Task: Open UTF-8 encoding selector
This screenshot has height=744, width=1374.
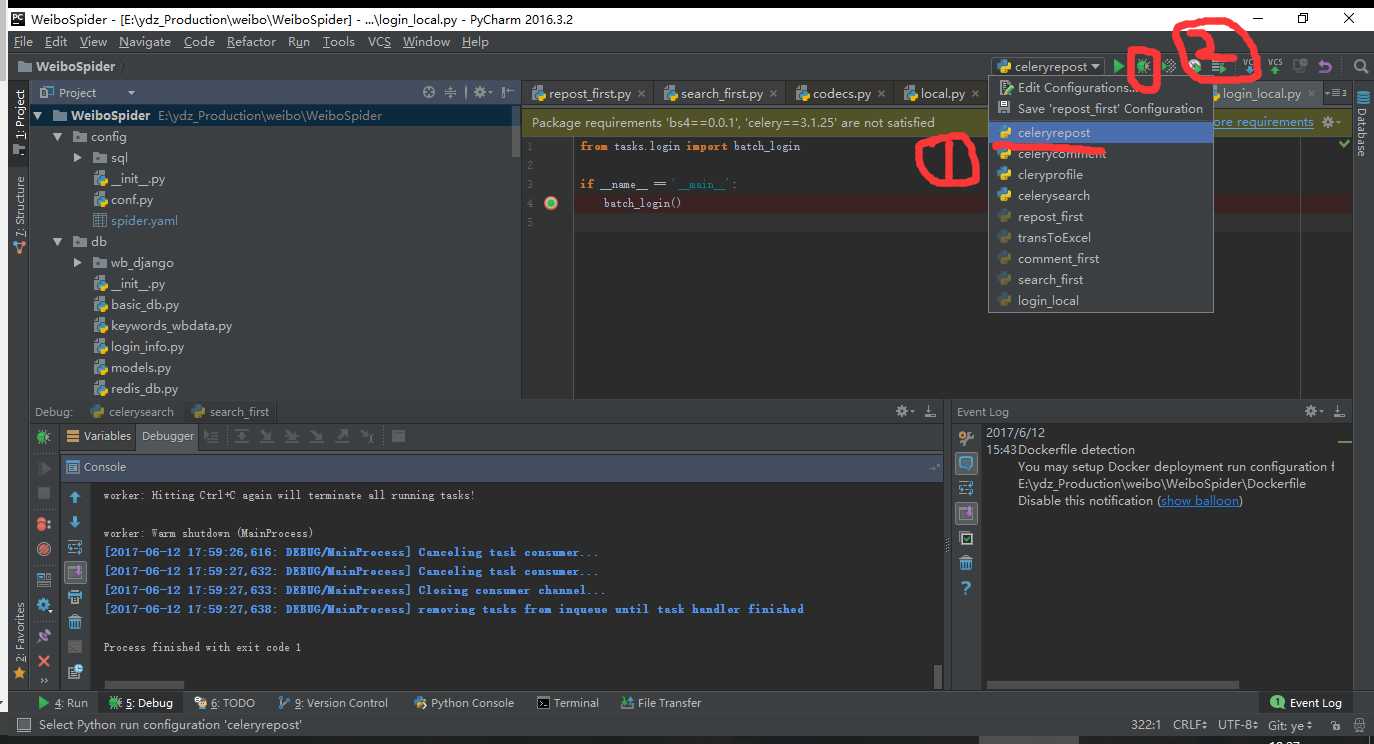Action: click(x=1240, y=725)
